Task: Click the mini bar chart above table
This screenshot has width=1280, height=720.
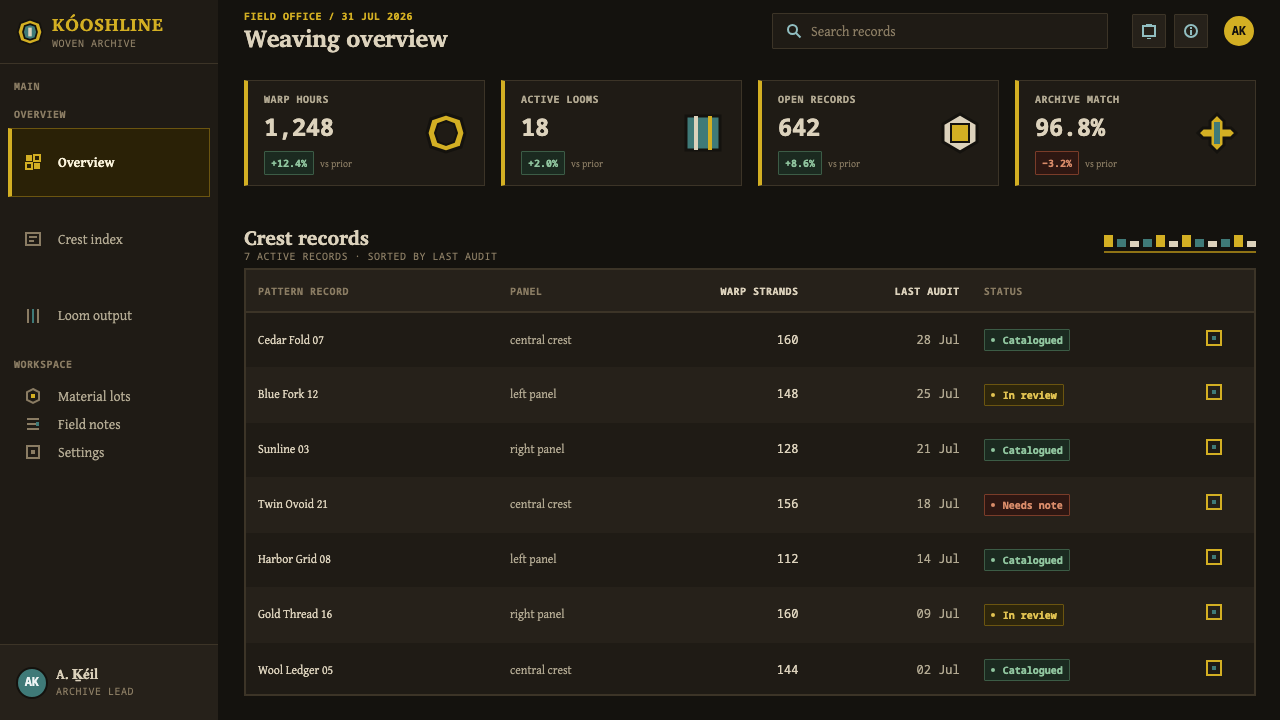Action: tap(1180, 243)
